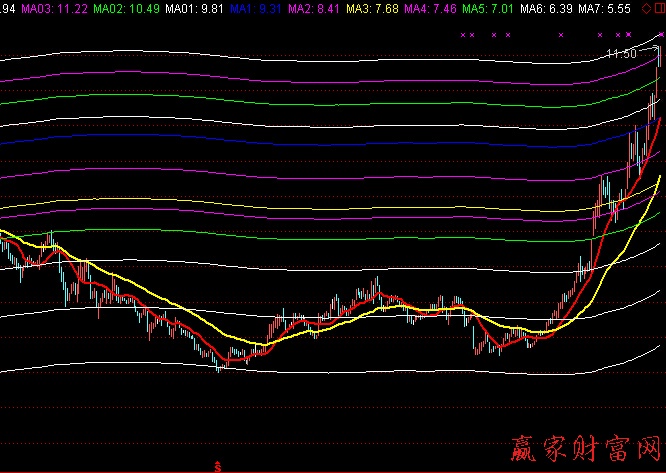Click the 11.50 high price annotation
This screenshot has height=473, width=666.
(621, 54)
